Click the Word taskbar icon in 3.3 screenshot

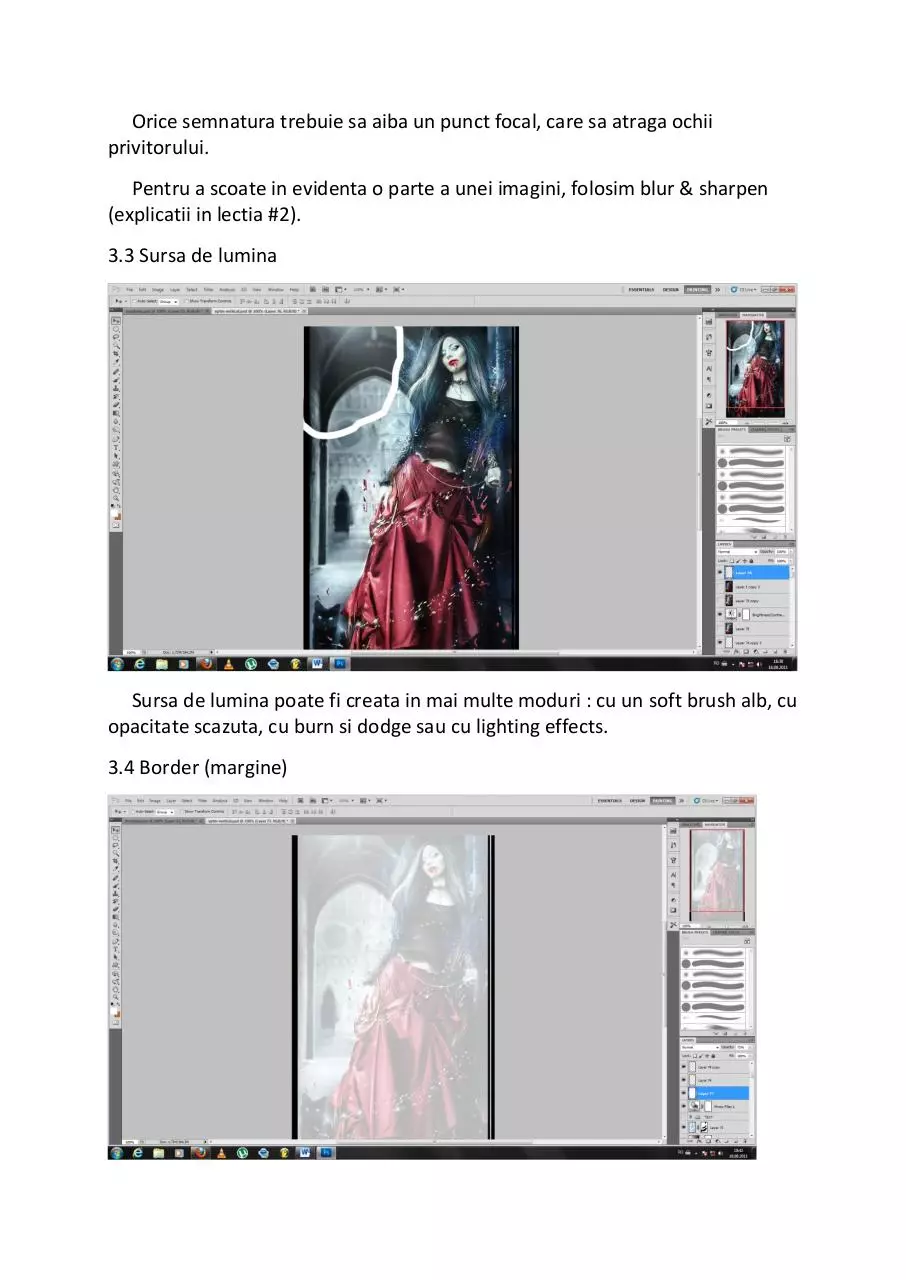pyautogui.click(x=318, y=663)
